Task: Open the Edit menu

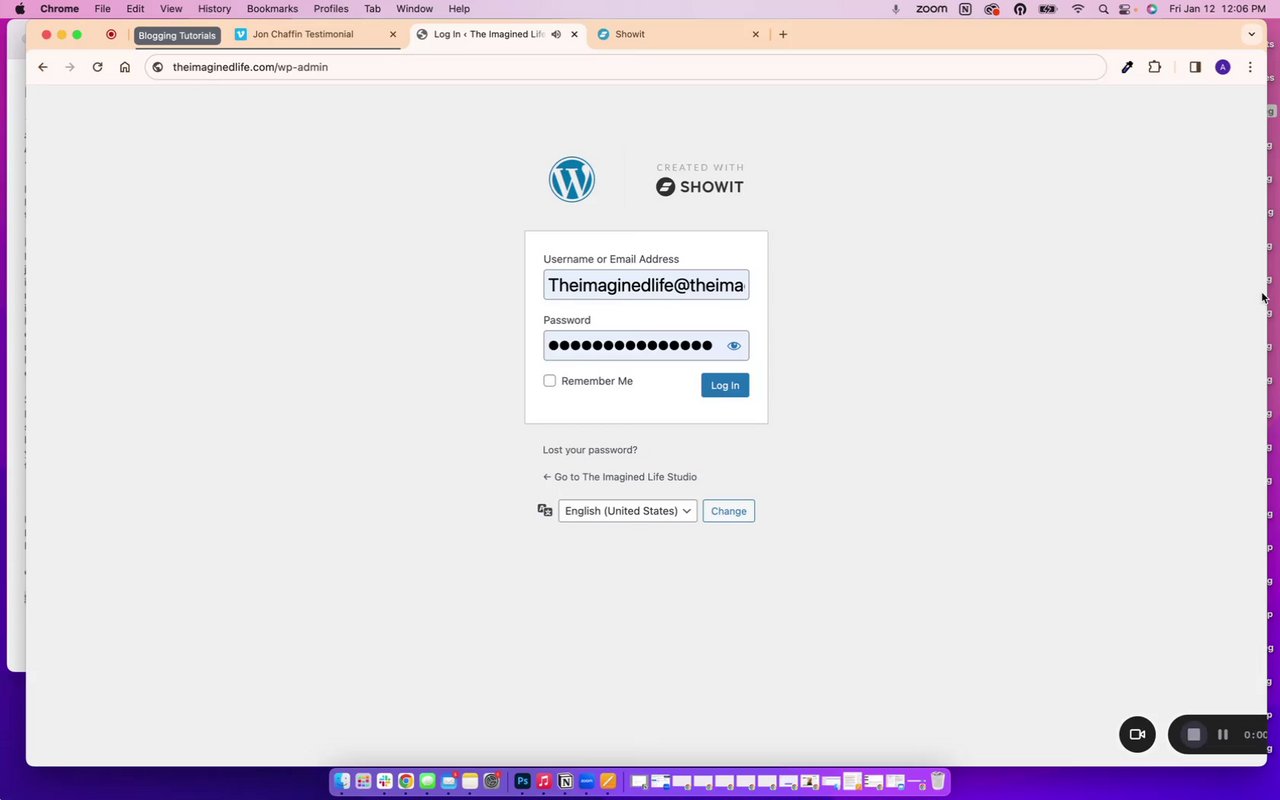Action: [x=135, y=9]
